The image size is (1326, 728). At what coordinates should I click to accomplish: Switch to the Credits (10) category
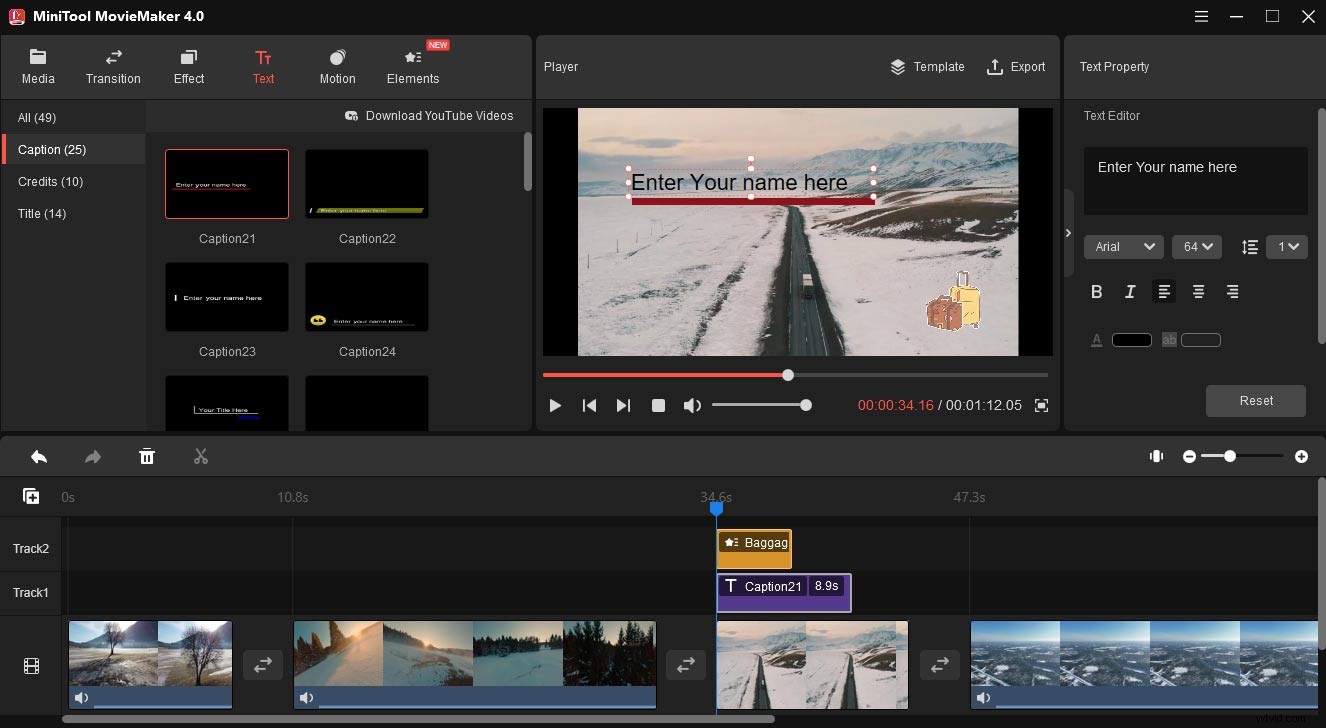(50, 181)
